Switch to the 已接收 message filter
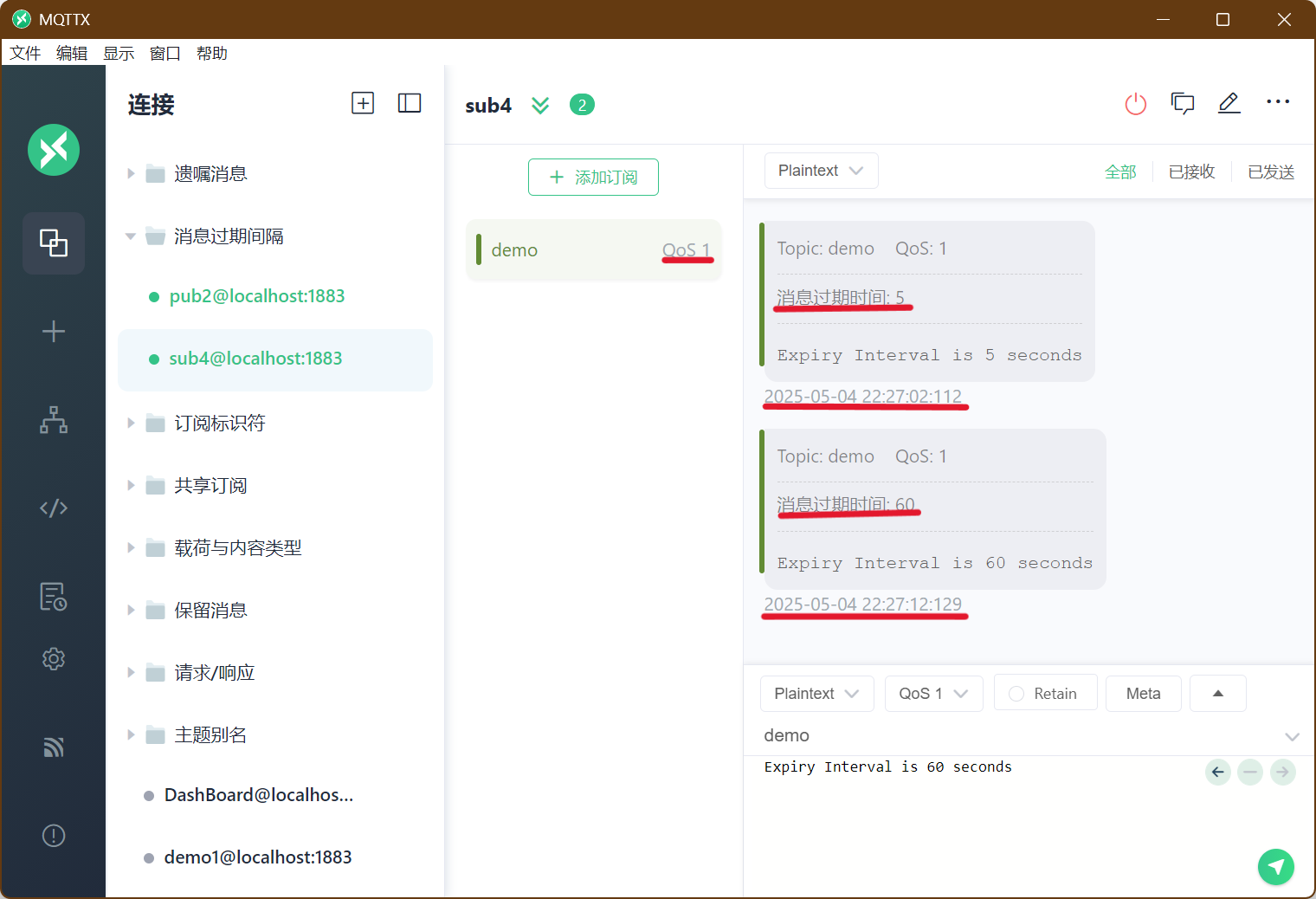 click(1191, 171)
